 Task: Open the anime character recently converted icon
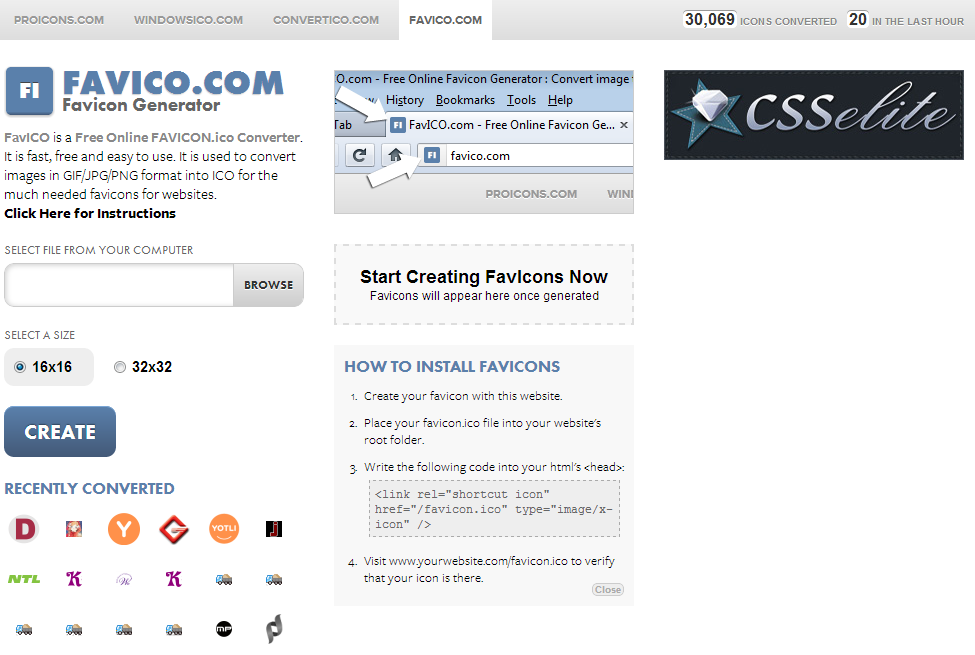(x=74, y=529)
